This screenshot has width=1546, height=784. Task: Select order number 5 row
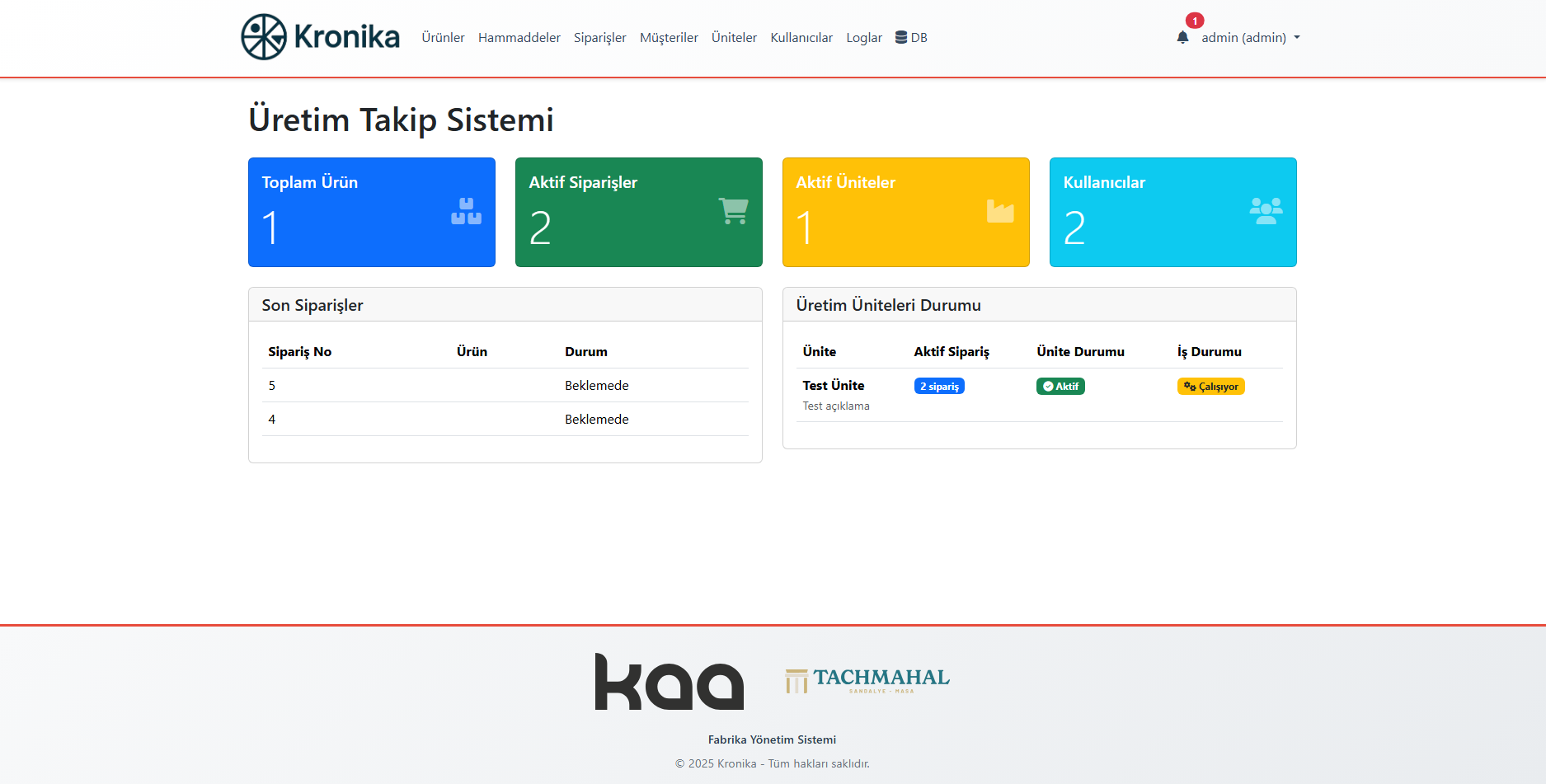coord(505,385)
